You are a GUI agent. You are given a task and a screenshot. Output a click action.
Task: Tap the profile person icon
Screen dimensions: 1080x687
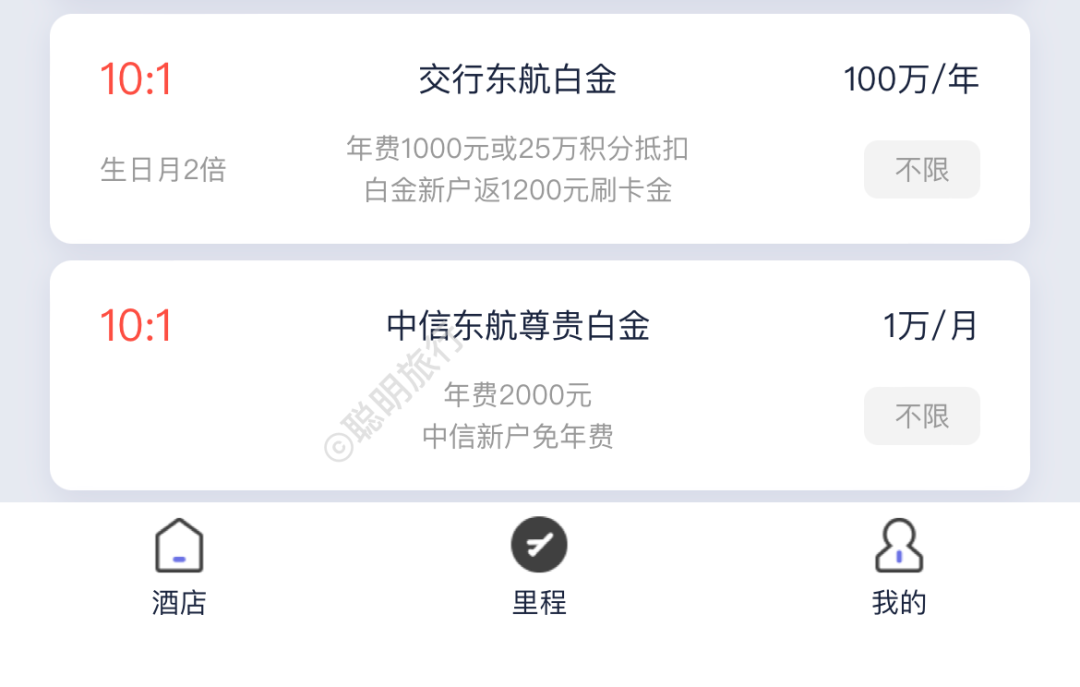[x=898, y=546]
